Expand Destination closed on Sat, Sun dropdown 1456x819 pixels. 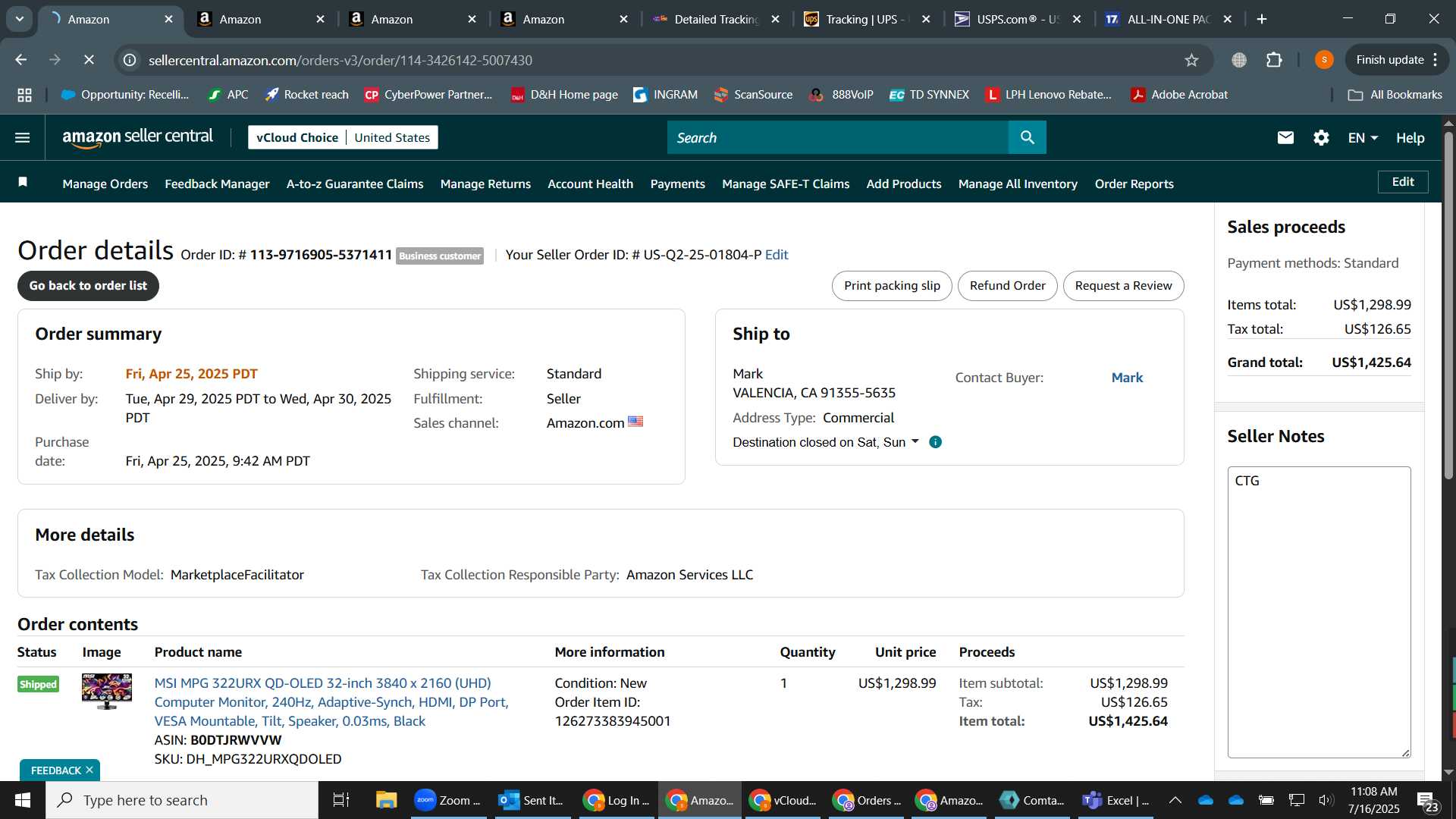point(825,442)
